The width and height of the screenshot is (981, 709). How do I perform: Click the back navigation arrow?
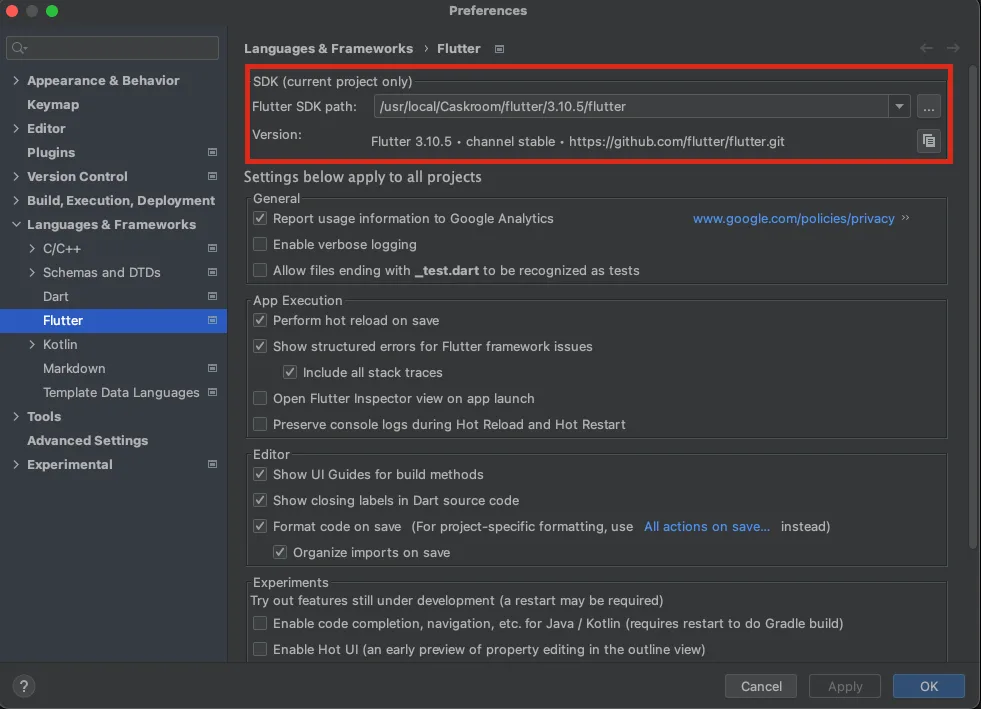[926, 48]
